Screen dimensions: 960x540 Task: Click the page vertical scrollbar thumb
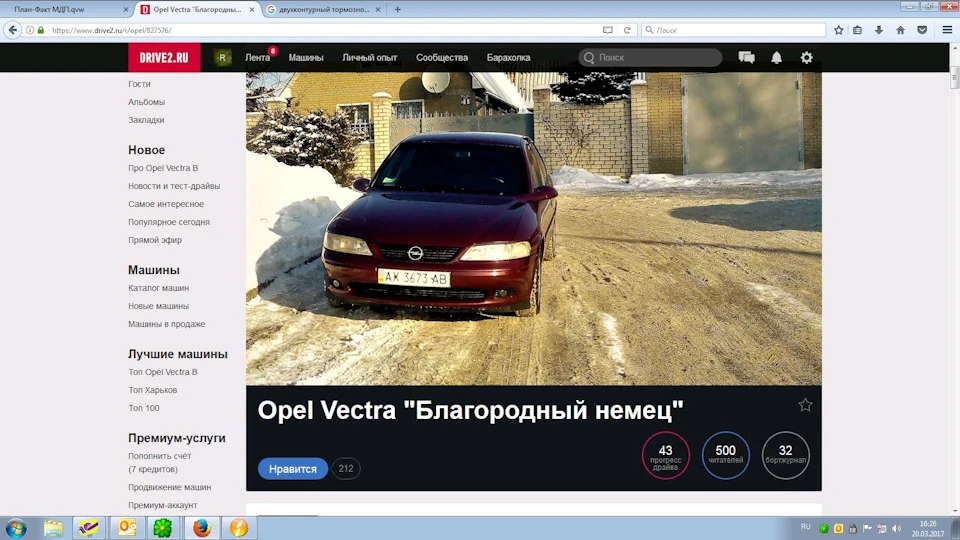[x=954, y=80]
